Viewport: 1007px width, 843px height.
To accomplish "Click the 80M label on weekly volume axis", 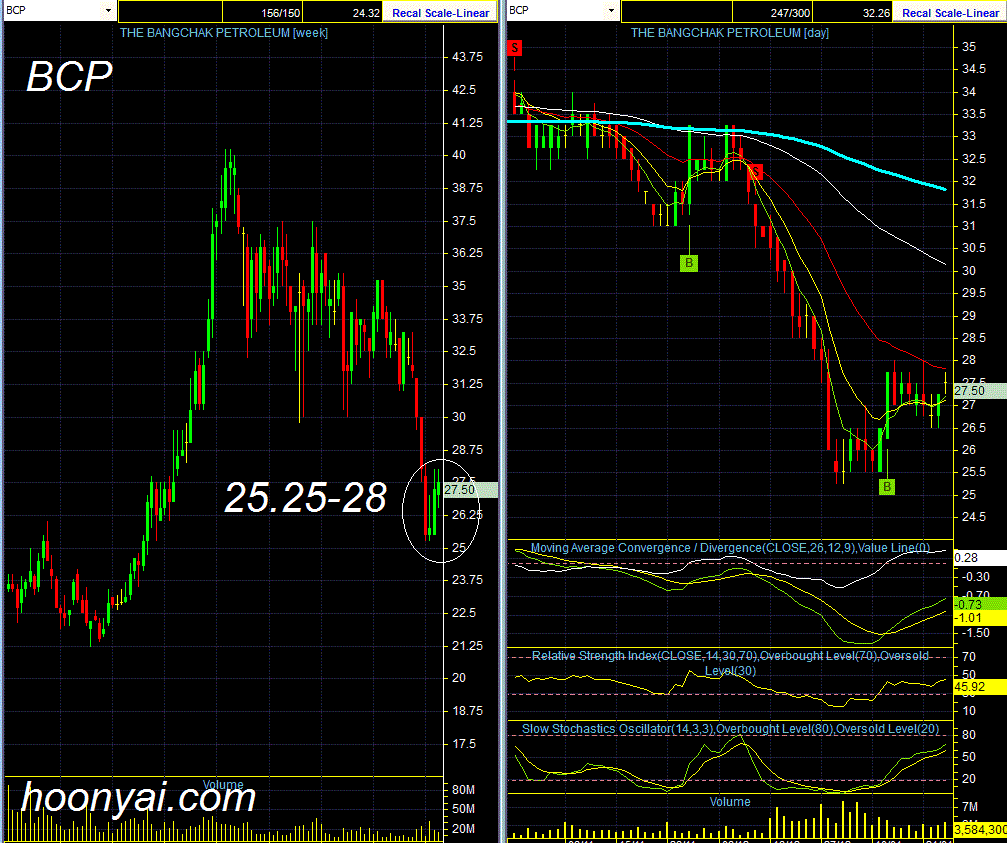I will tap(464, 789).
